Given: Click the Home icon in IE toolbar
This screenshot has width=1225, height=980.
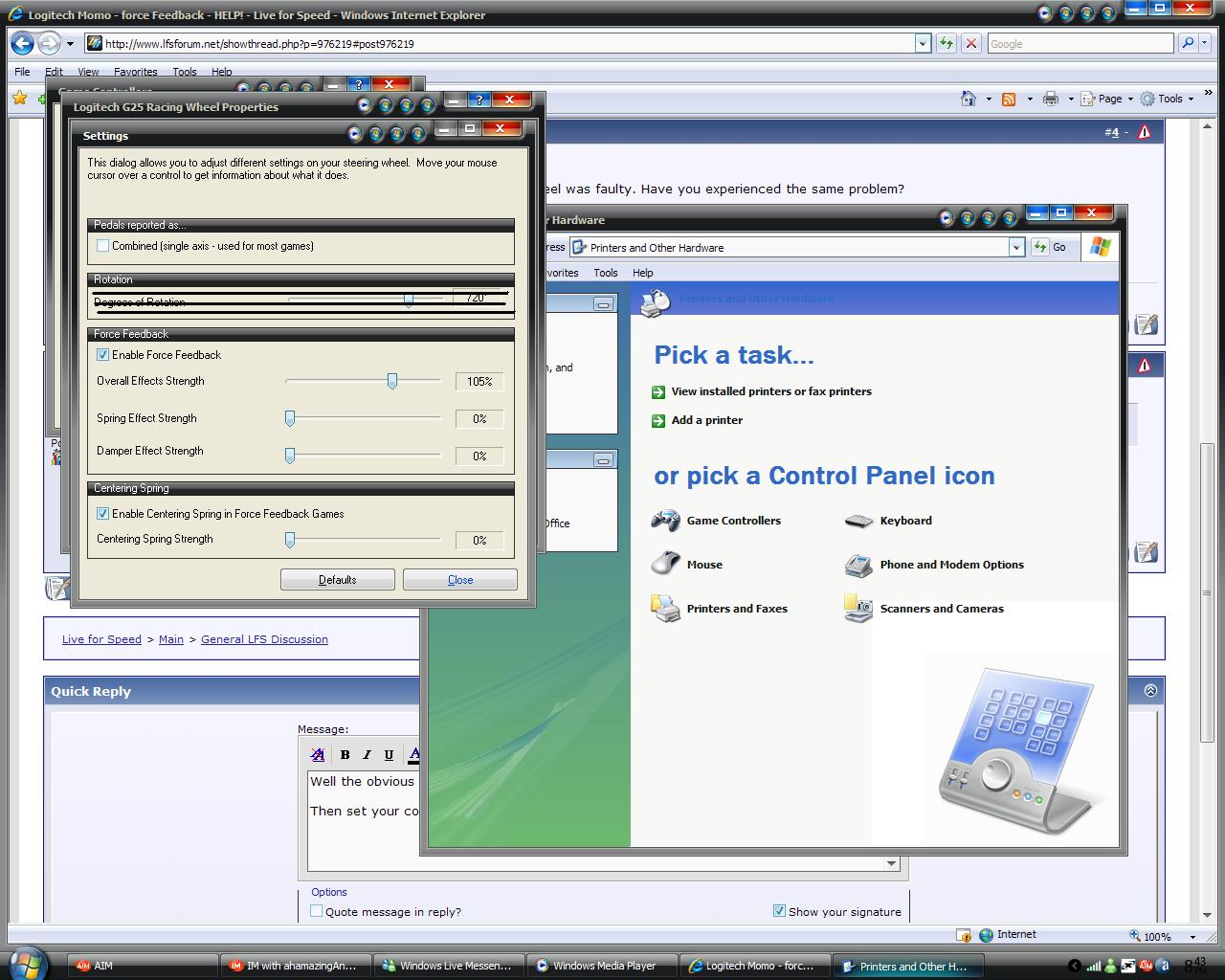Looking at the screenshot, I should (969, 98).
